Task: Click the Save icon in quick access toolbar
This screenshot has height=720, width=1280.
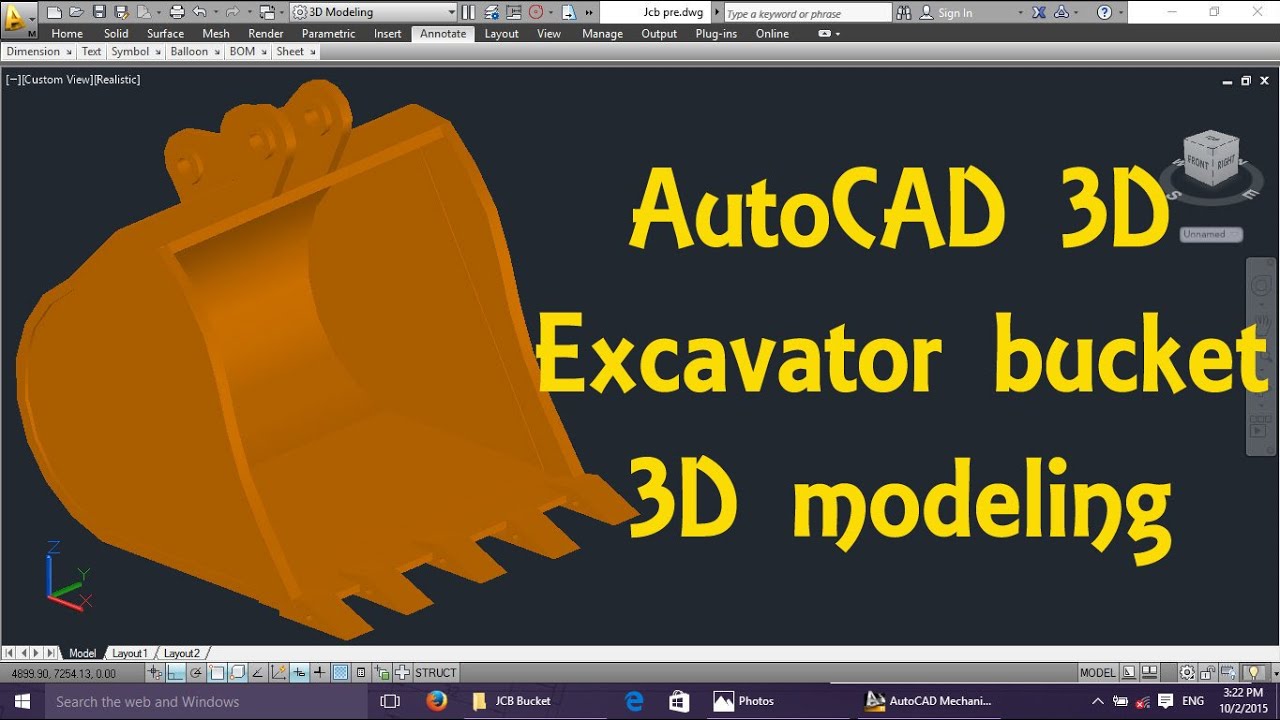Action: [x=99, y=12]
